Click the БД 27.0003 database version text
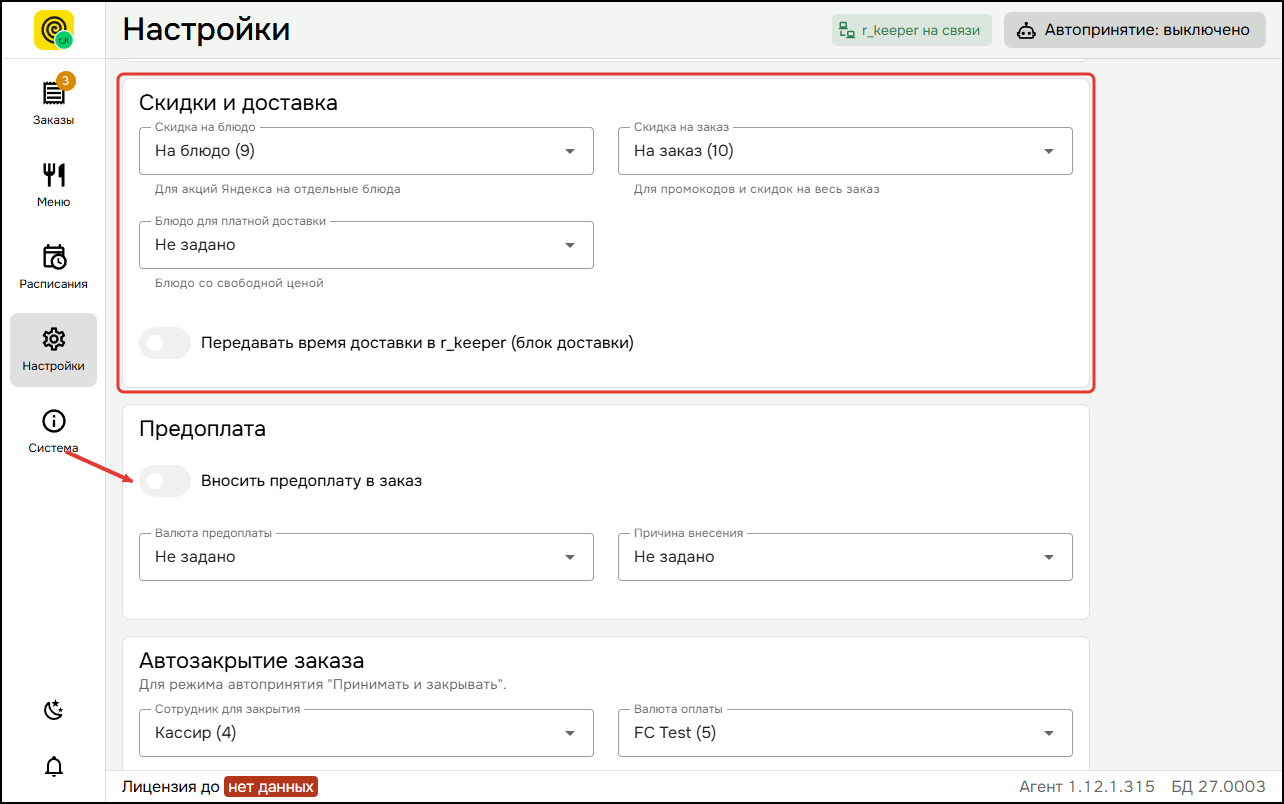Screen dimensions: 1284x804 1219,787
